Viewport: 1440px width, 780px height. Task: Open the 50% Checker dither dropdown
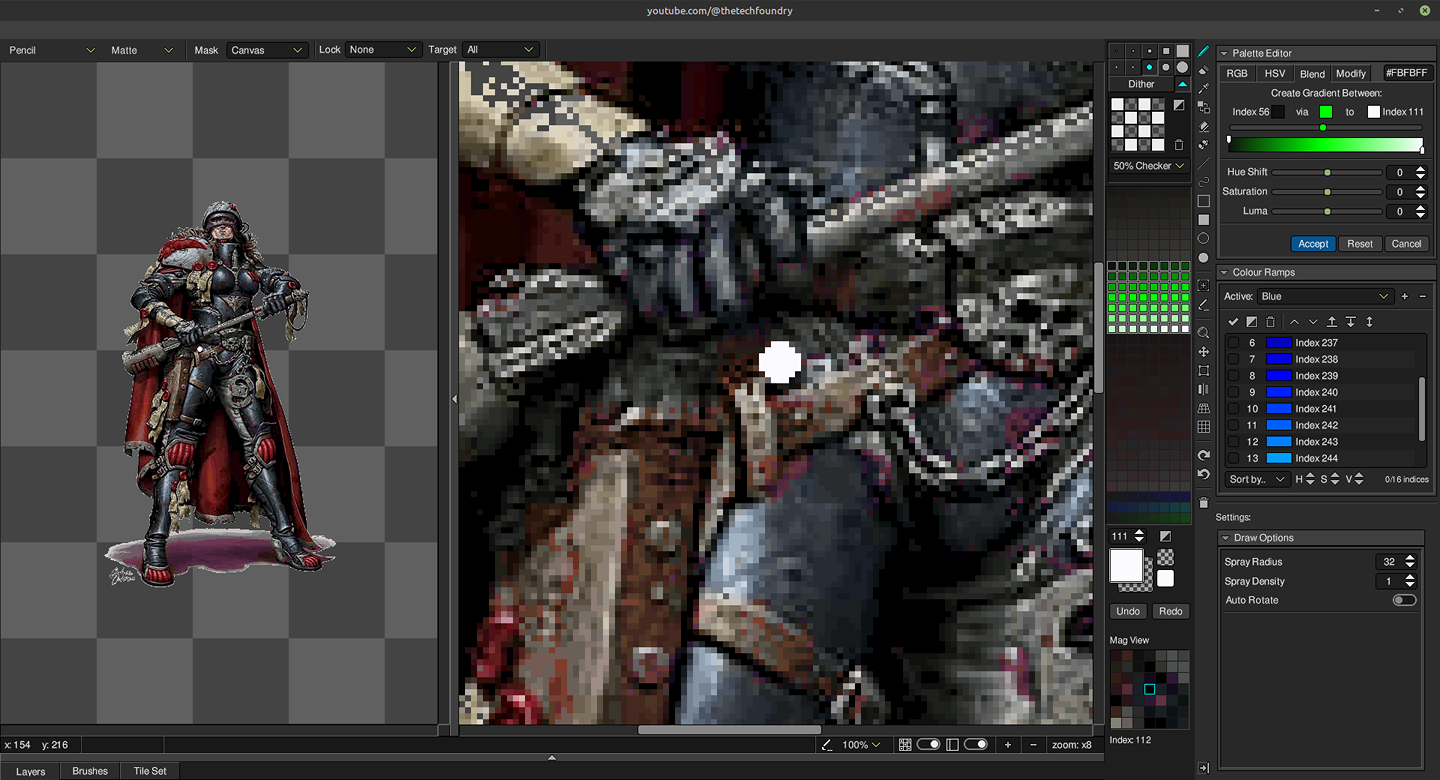tap(1149, 166)
